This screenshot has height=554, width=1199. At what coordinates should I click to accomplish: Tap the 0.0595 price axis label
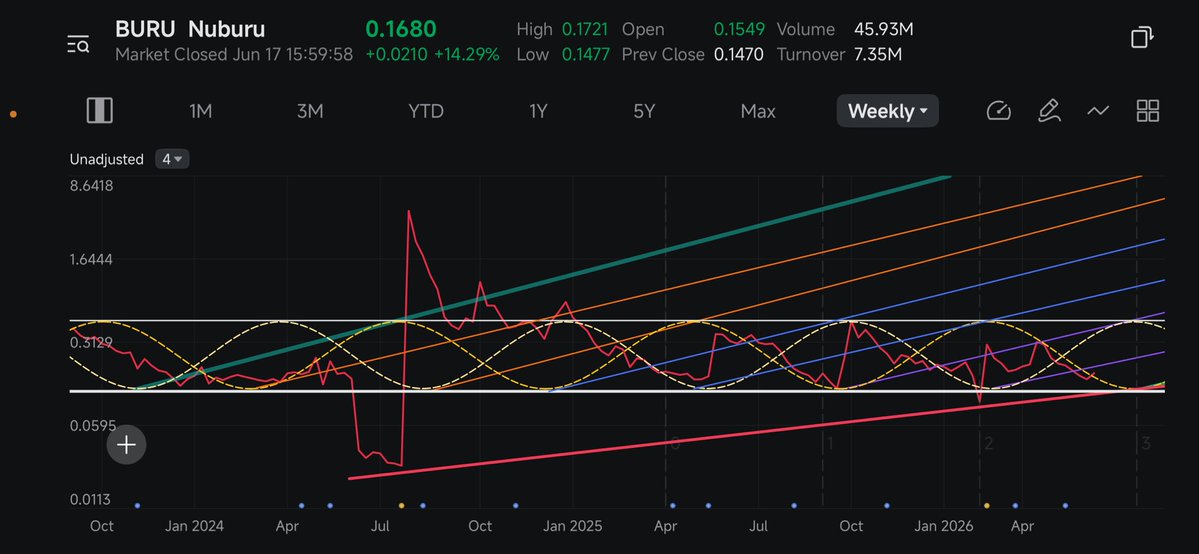91,425
